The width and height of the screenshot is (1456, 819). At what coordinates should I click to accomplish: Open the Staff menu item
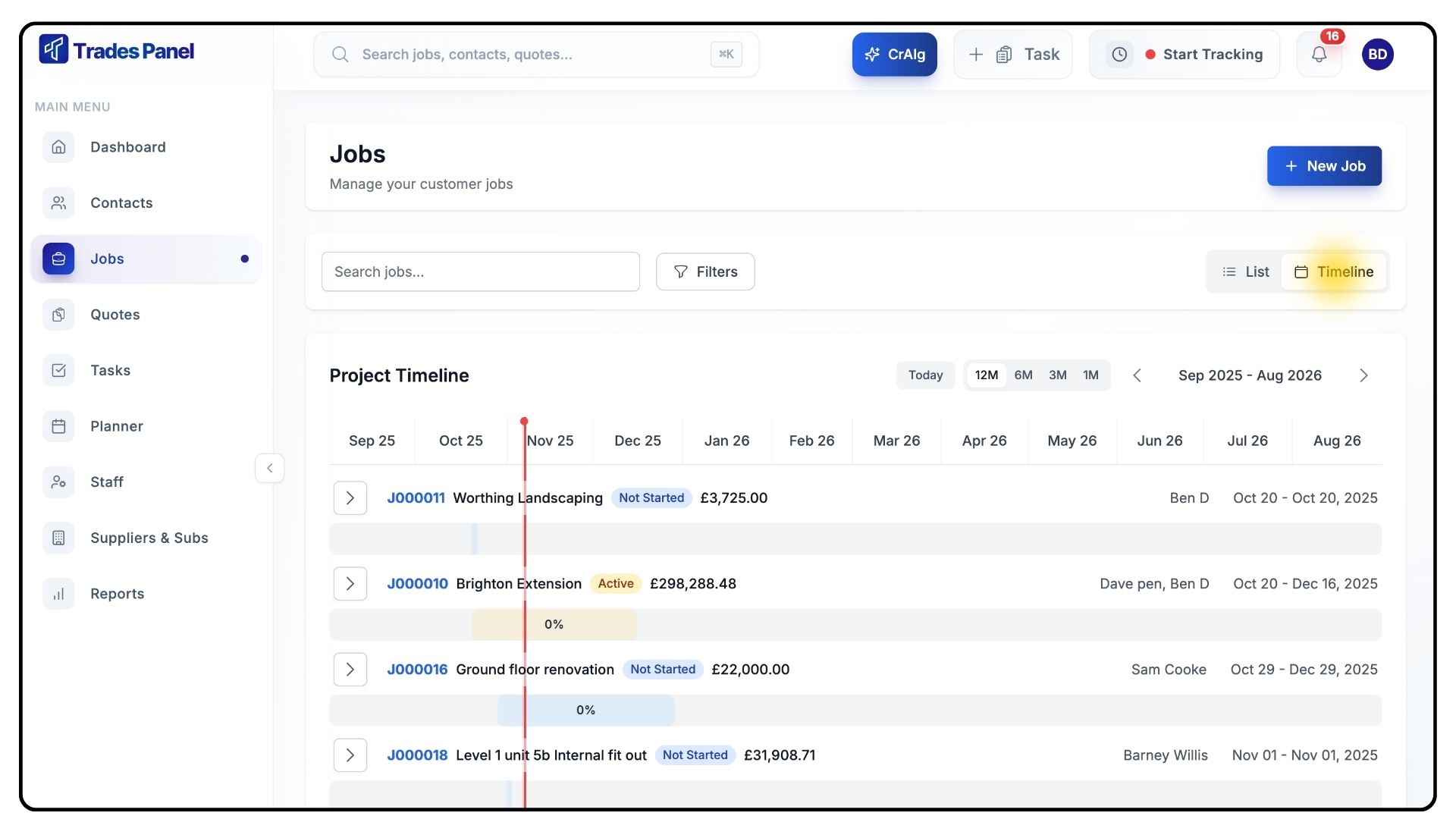(x=106, y=482)
